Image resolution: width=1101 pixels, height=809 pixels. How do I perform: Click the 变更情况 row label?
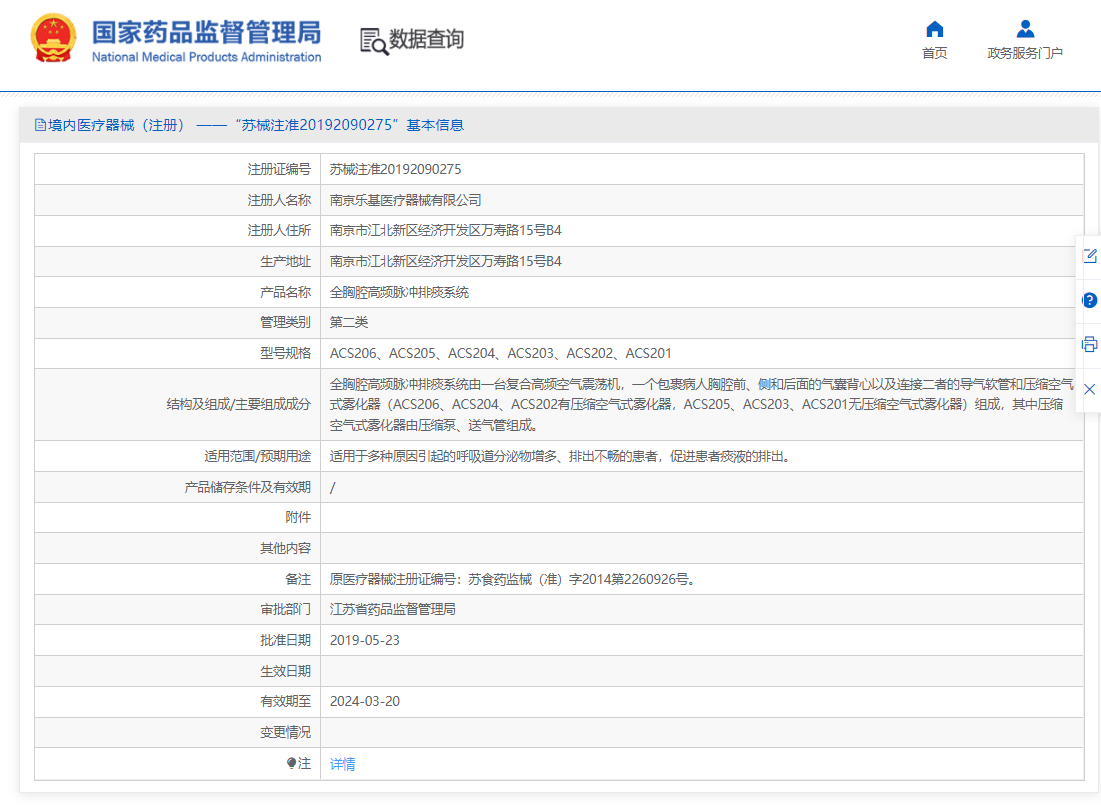pos(285,732)
